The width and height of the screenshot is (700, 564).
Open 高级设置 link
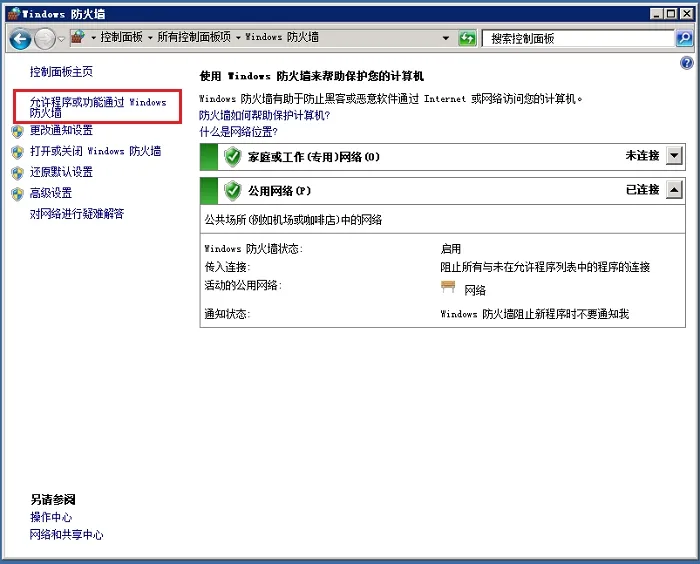[50, 193]
